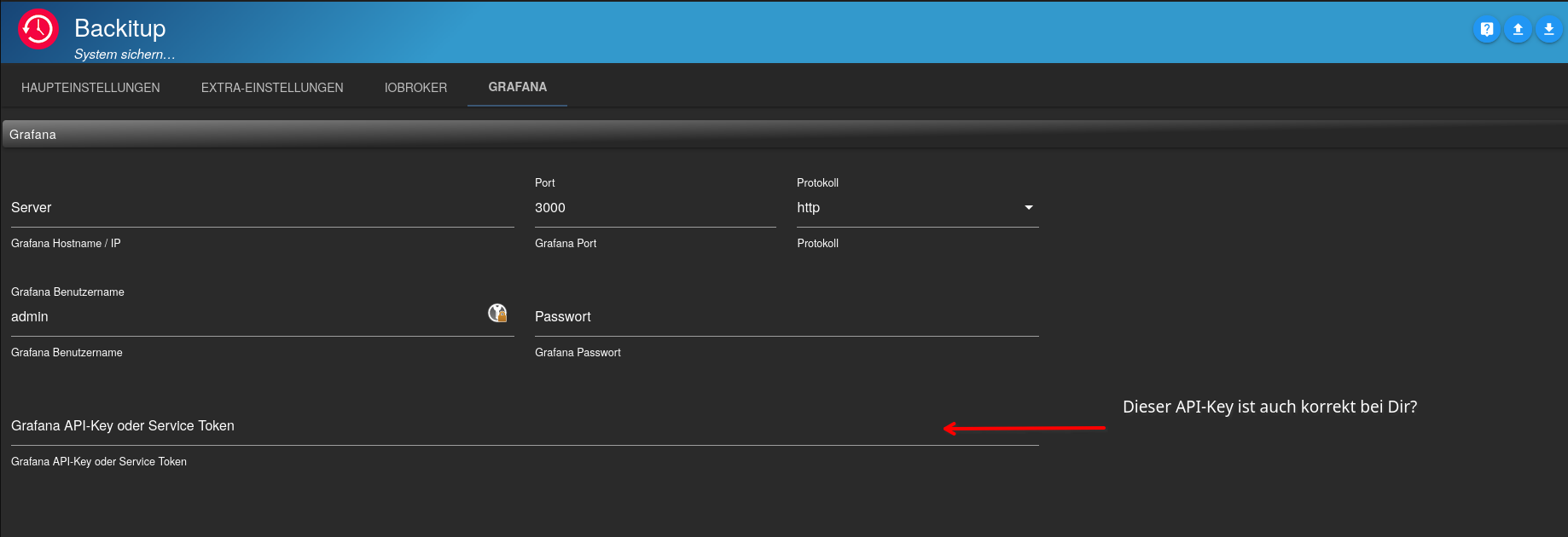The width and height of the screenshot is (1568, 537).
Task: Click the key icon in username field
Action: click(x=497, y=313)
